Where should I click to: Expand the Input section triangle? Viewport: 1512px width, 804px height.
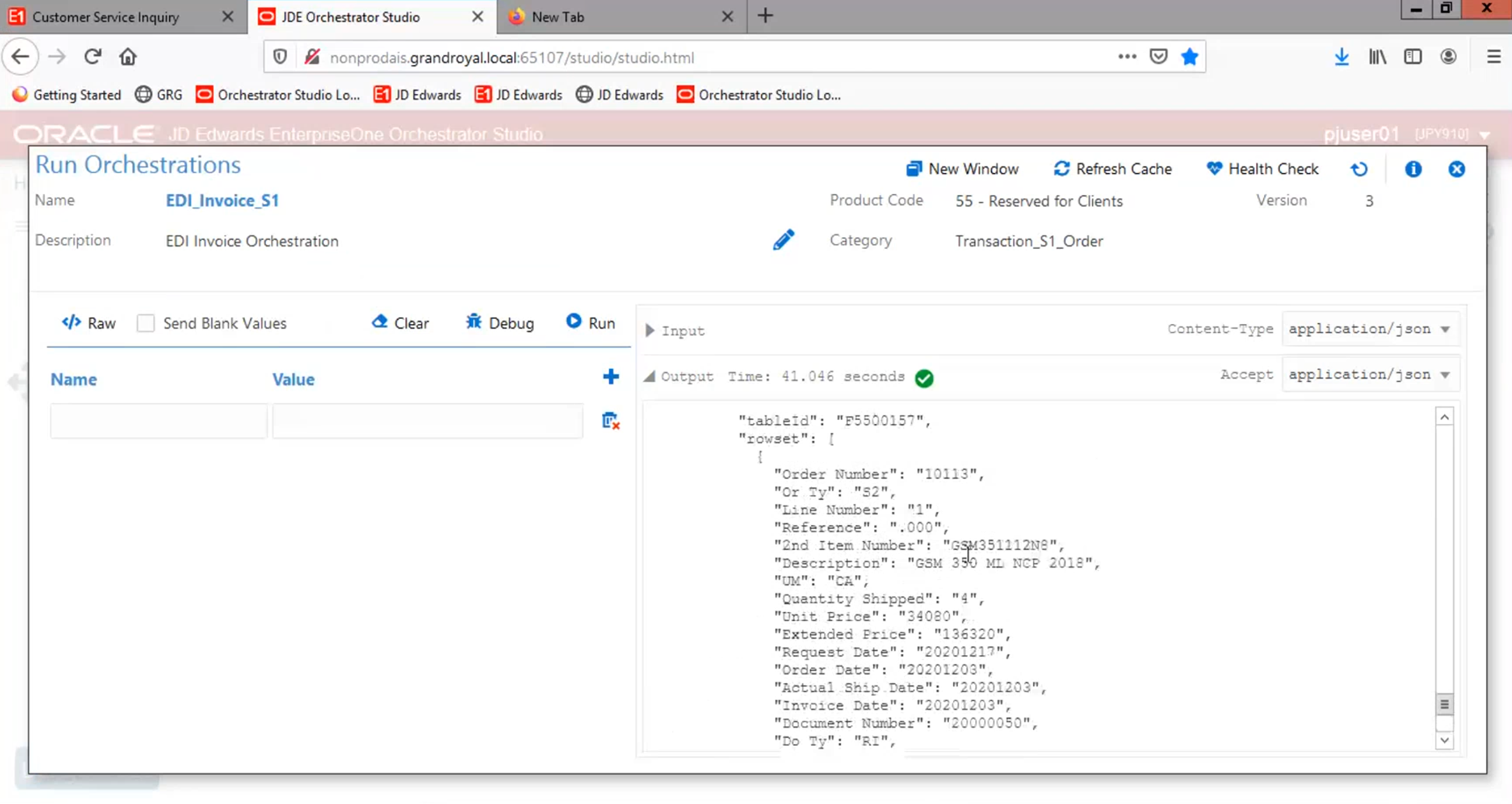coord(650,330)
